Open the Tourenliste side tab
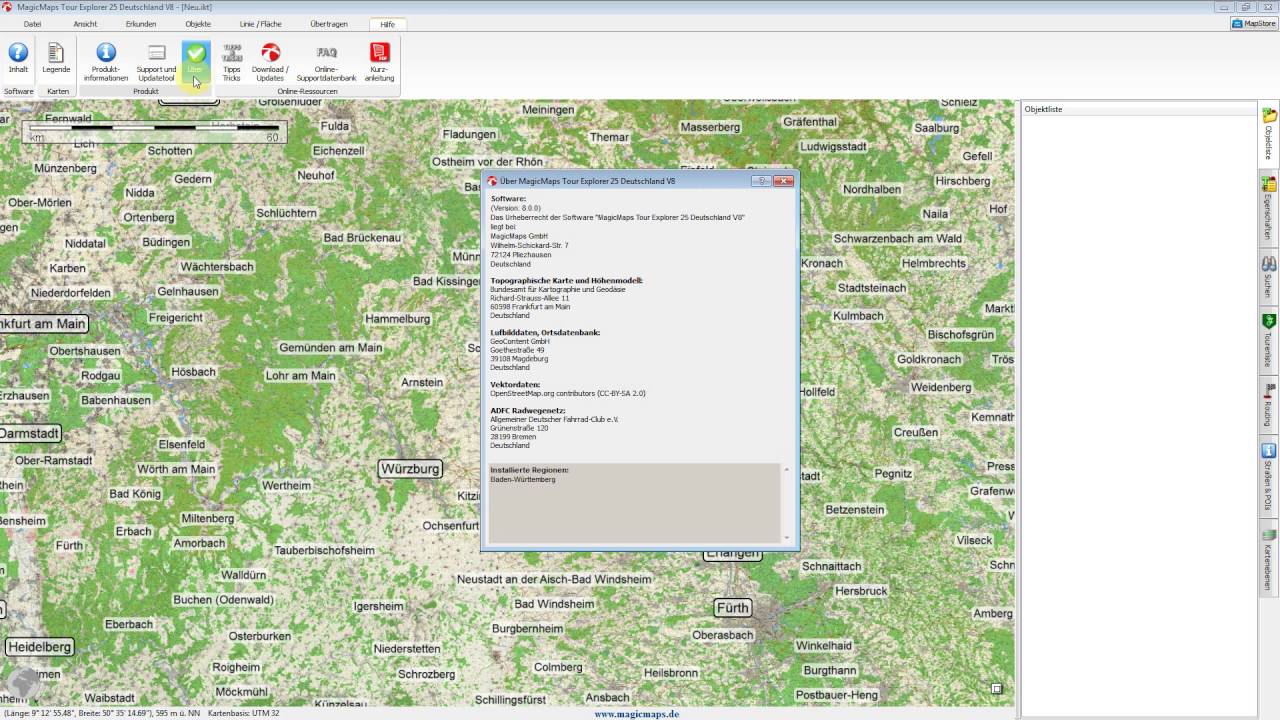Screen dimensions: 1280x720 pos(1269,341)
